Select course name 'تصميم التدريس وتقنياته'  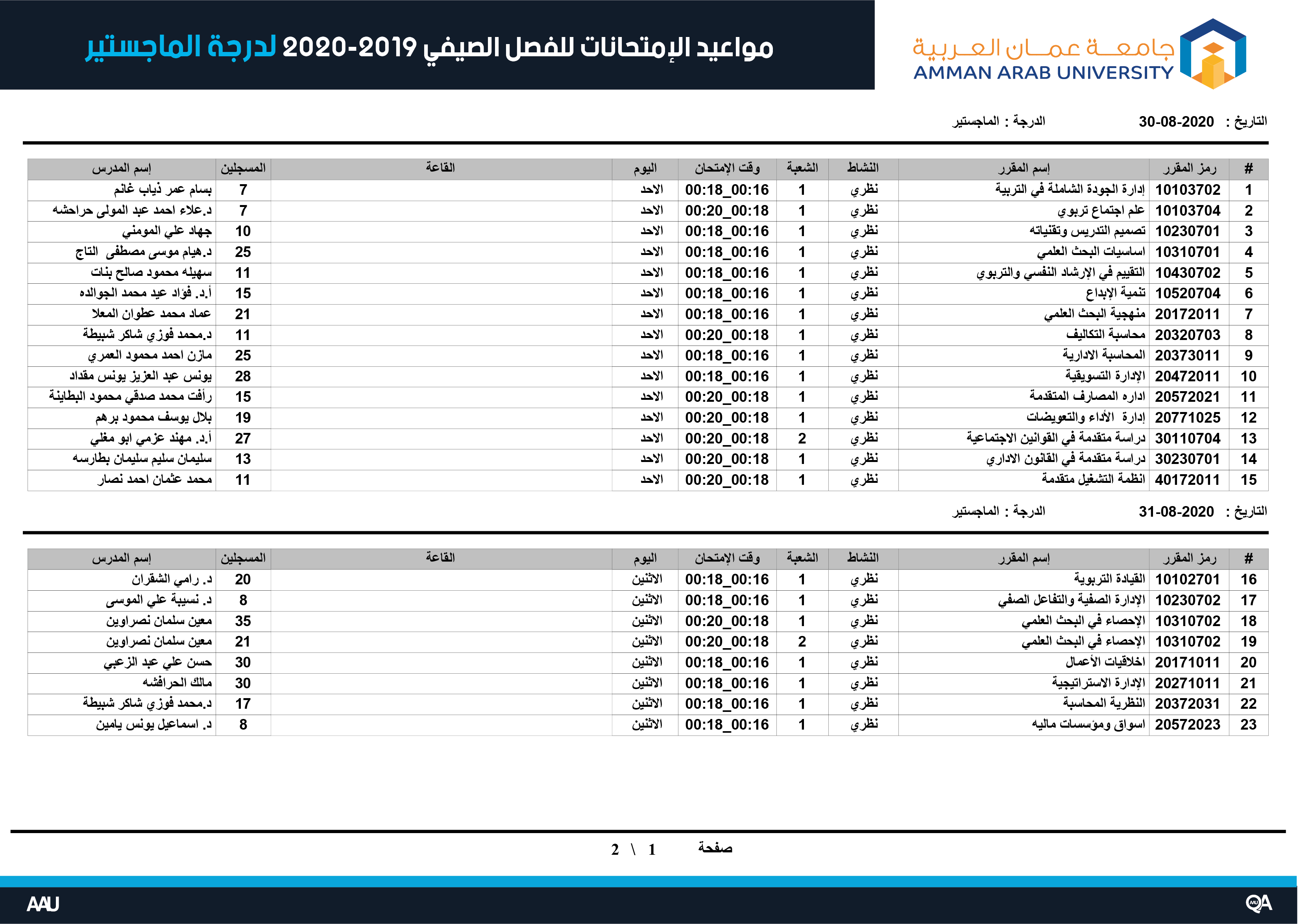pos(1087,231)
